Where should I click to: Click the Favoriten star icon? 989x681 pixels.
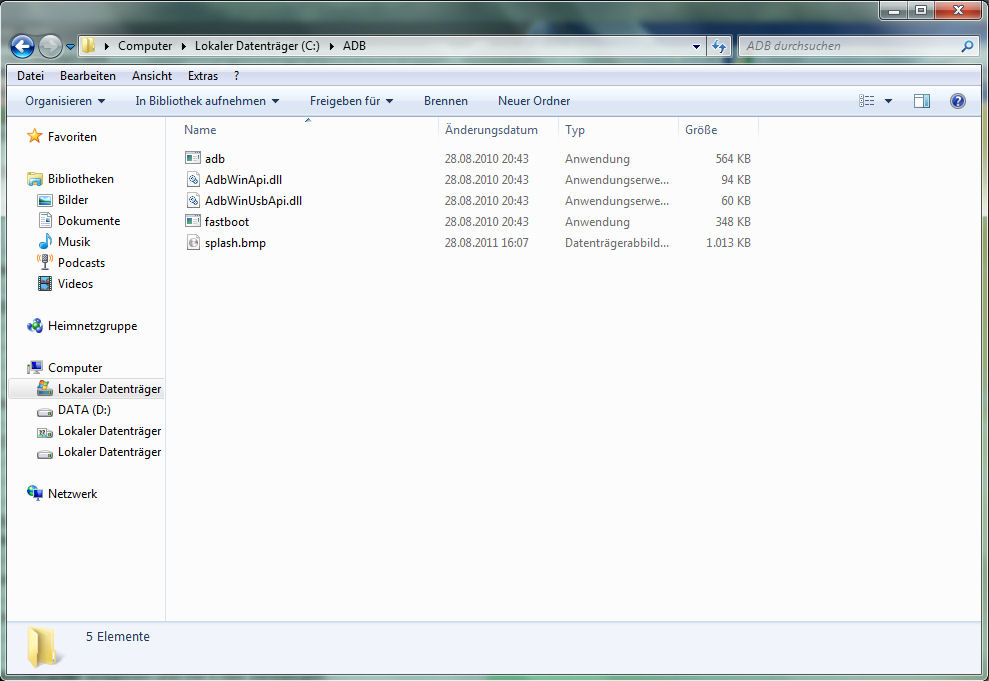click(x=35, y=136)
